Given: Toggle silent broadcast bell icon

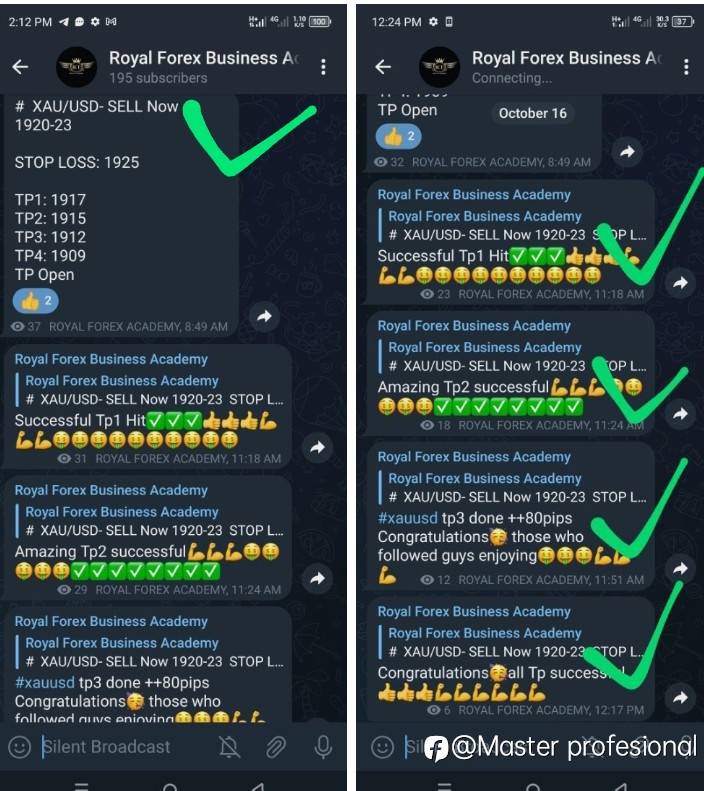Looking at the screenshot, I should pos(229,747).
